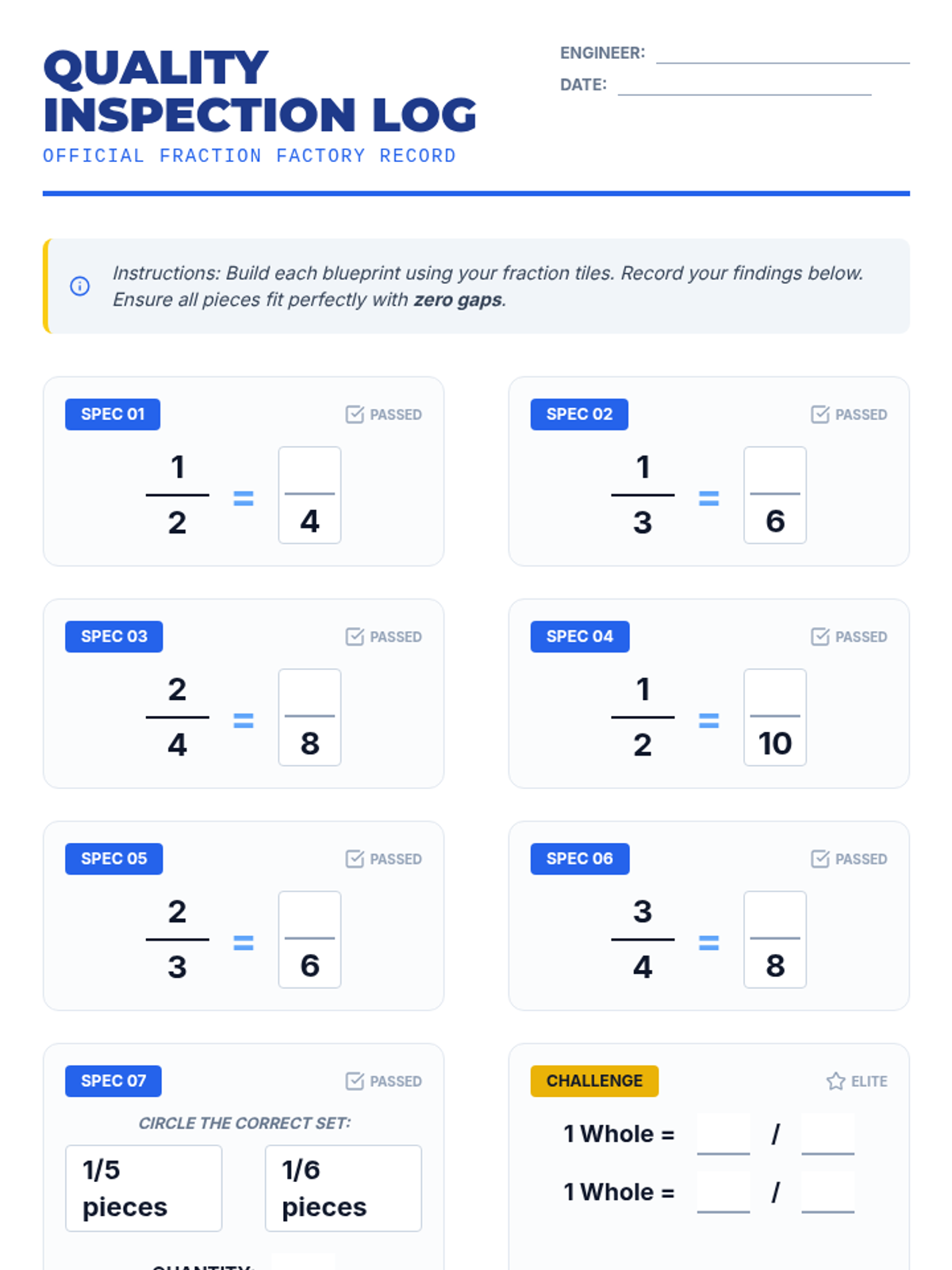Click the first blank of the top 1 Whole row
952x1270 pixels.
pos(723,1133)
